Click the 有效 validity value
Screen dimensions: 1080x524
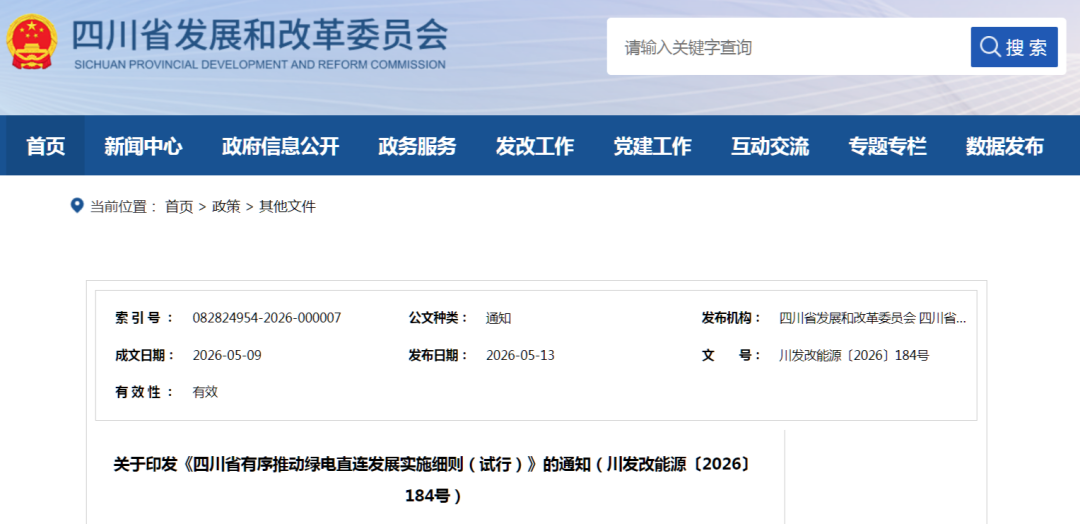tap(205, 392)
